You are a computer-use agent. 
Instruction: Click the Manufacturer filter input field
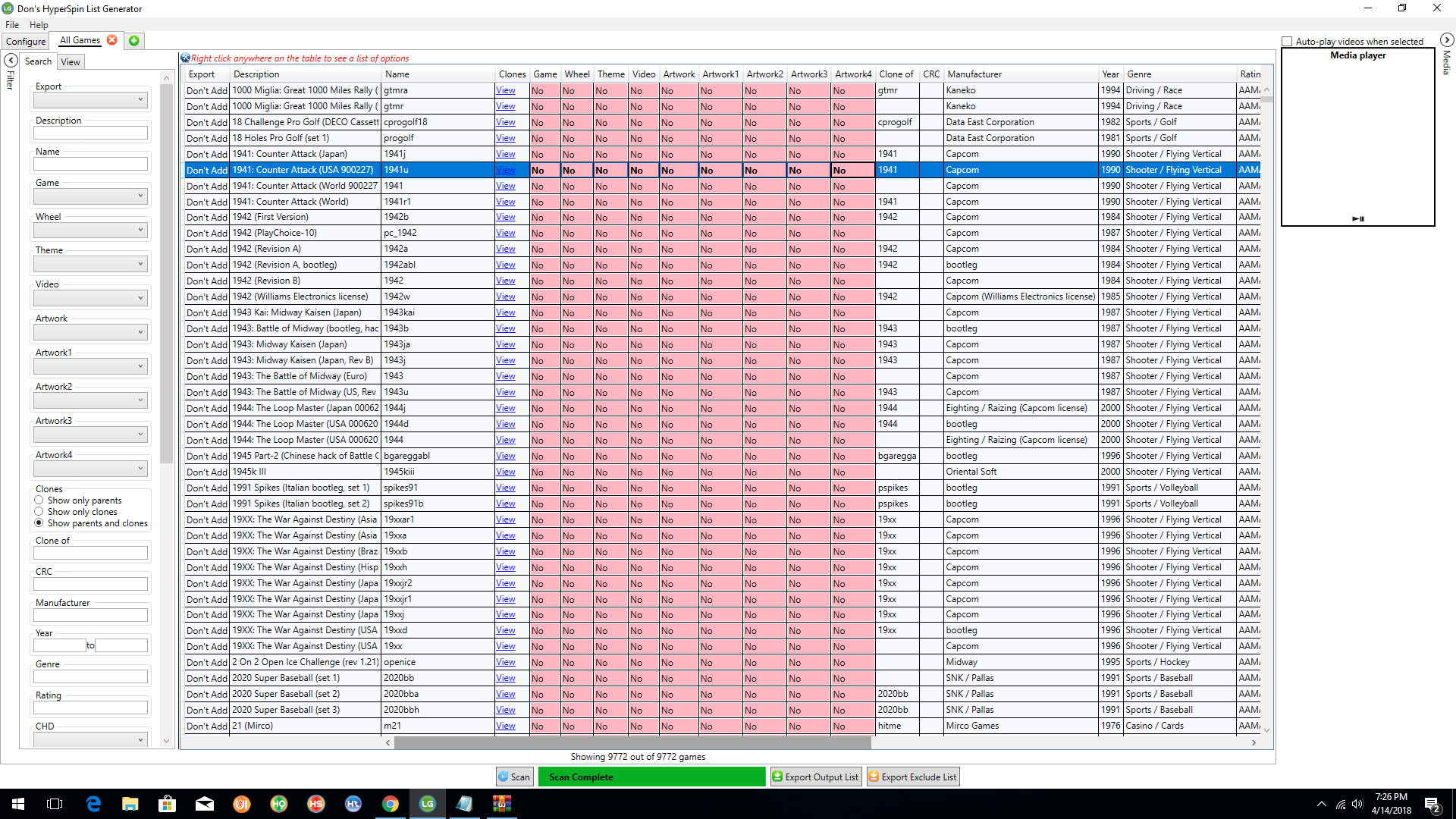[90, 615]
